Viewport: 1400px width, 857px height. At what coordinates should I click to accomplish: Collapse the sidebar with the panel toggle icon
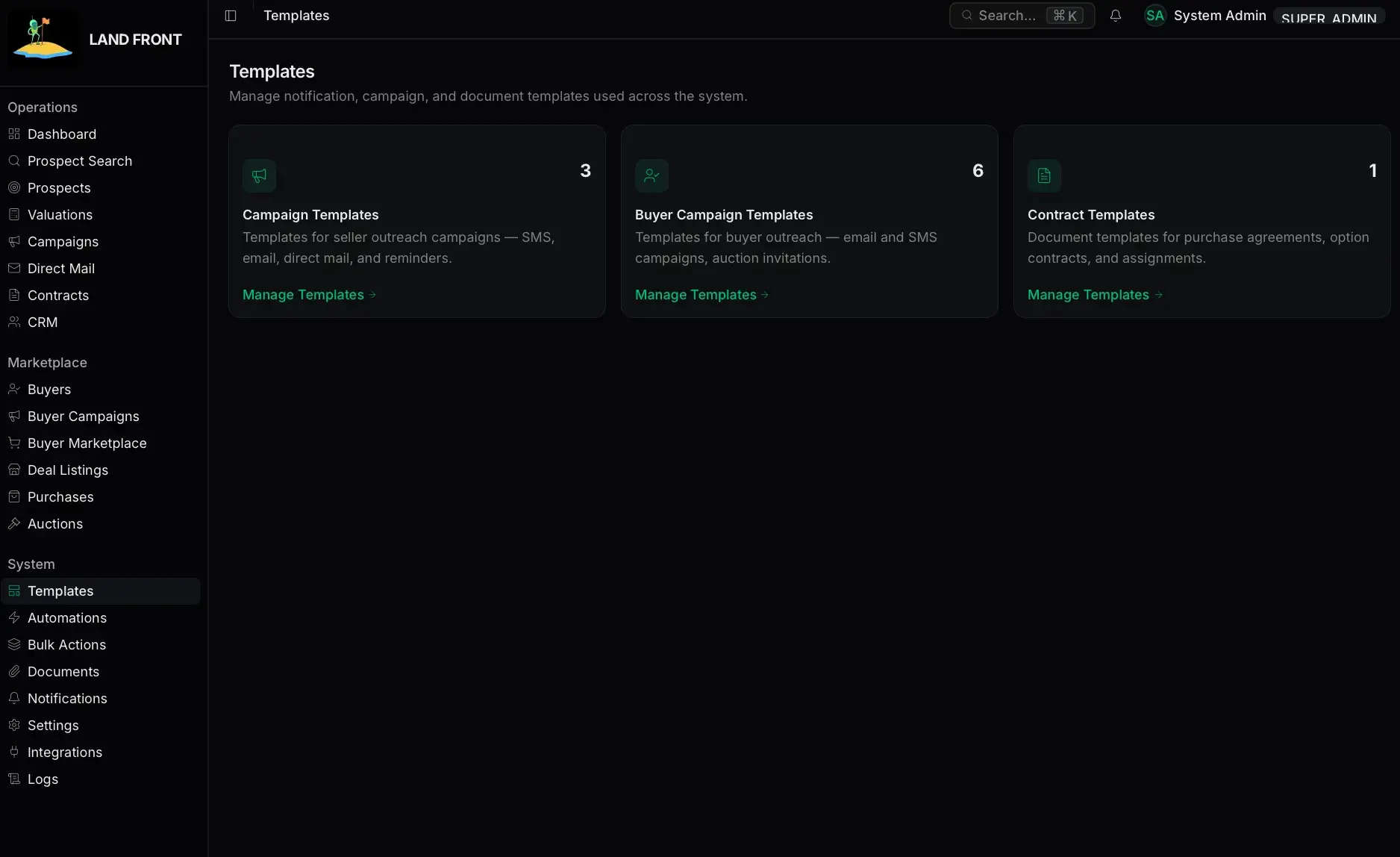tap(231, 16)
